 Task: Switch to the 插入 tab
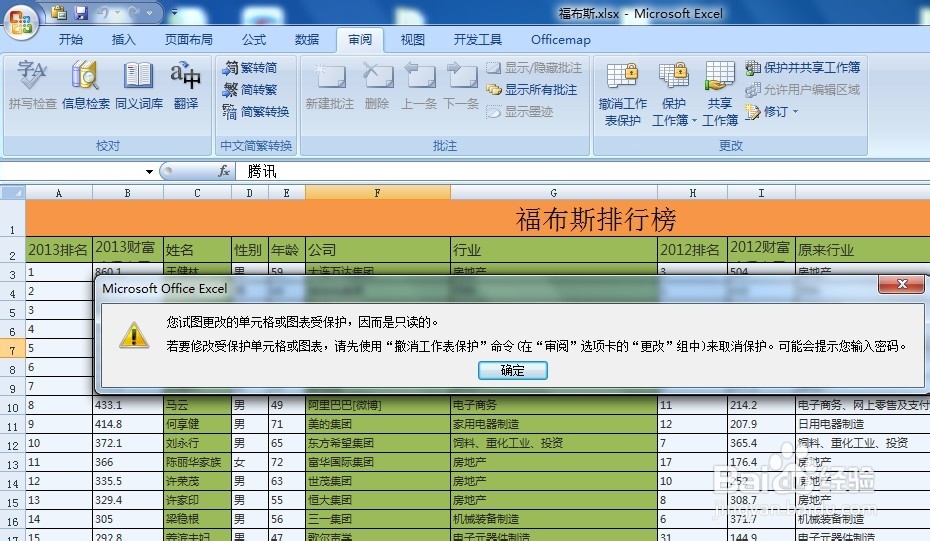pyautogui.click(x=123, y=40)
